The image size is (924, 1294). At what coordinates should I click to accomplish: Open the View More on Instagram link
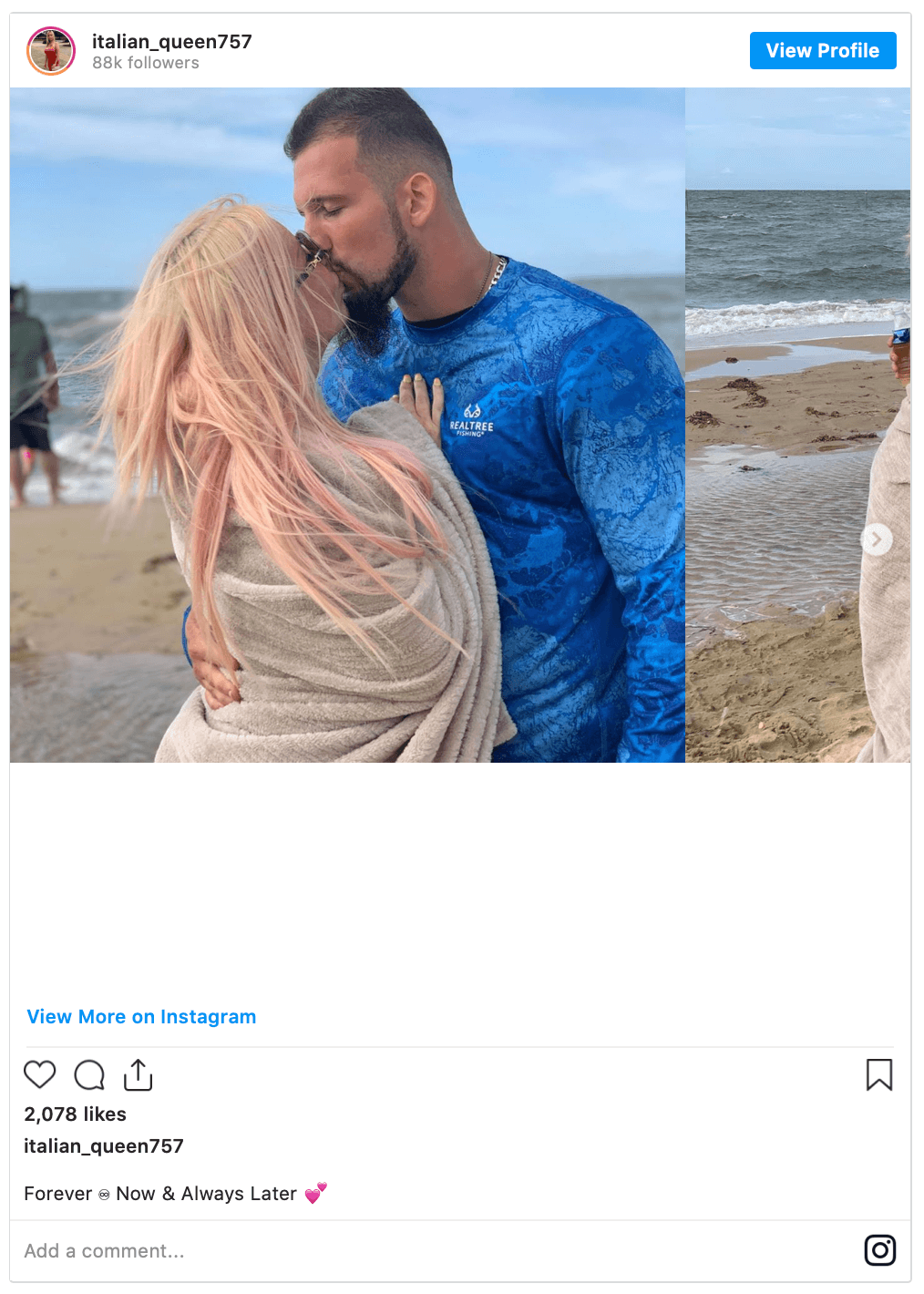click(x=141, y=1017)
